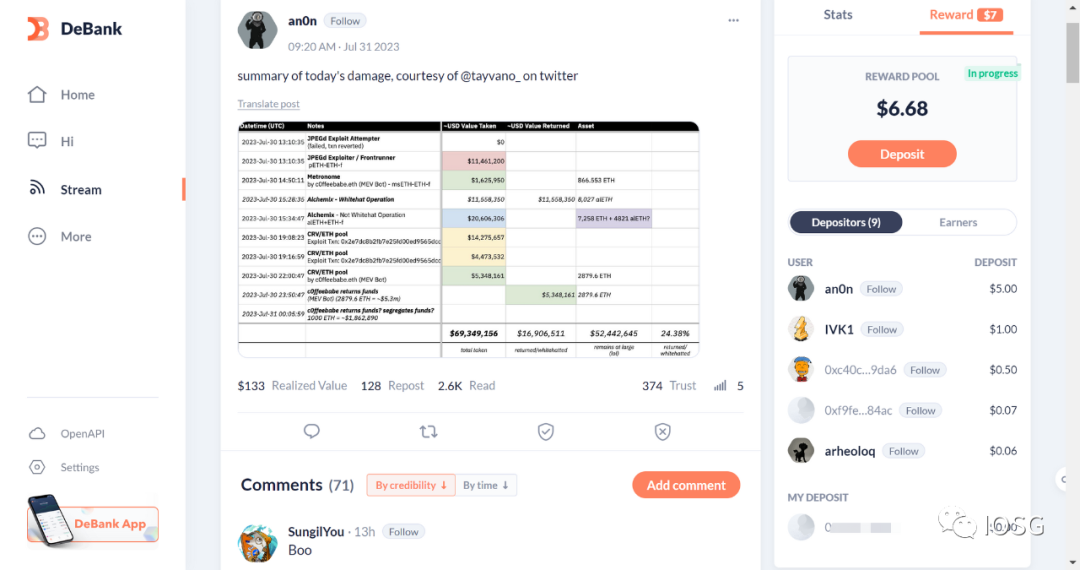The height and width of the screenshot is (570, 1080).
Task: Follow the author an0n
Action: (x=345, y=21)
